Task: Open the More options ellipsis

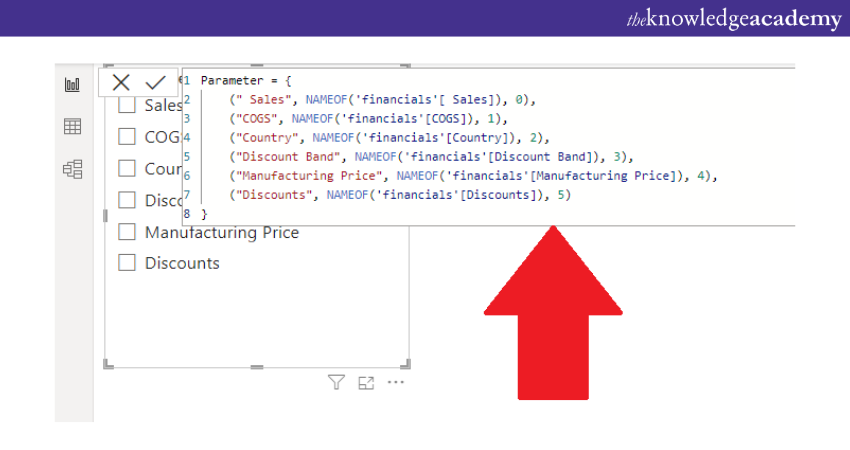Action: pos(396,382)
